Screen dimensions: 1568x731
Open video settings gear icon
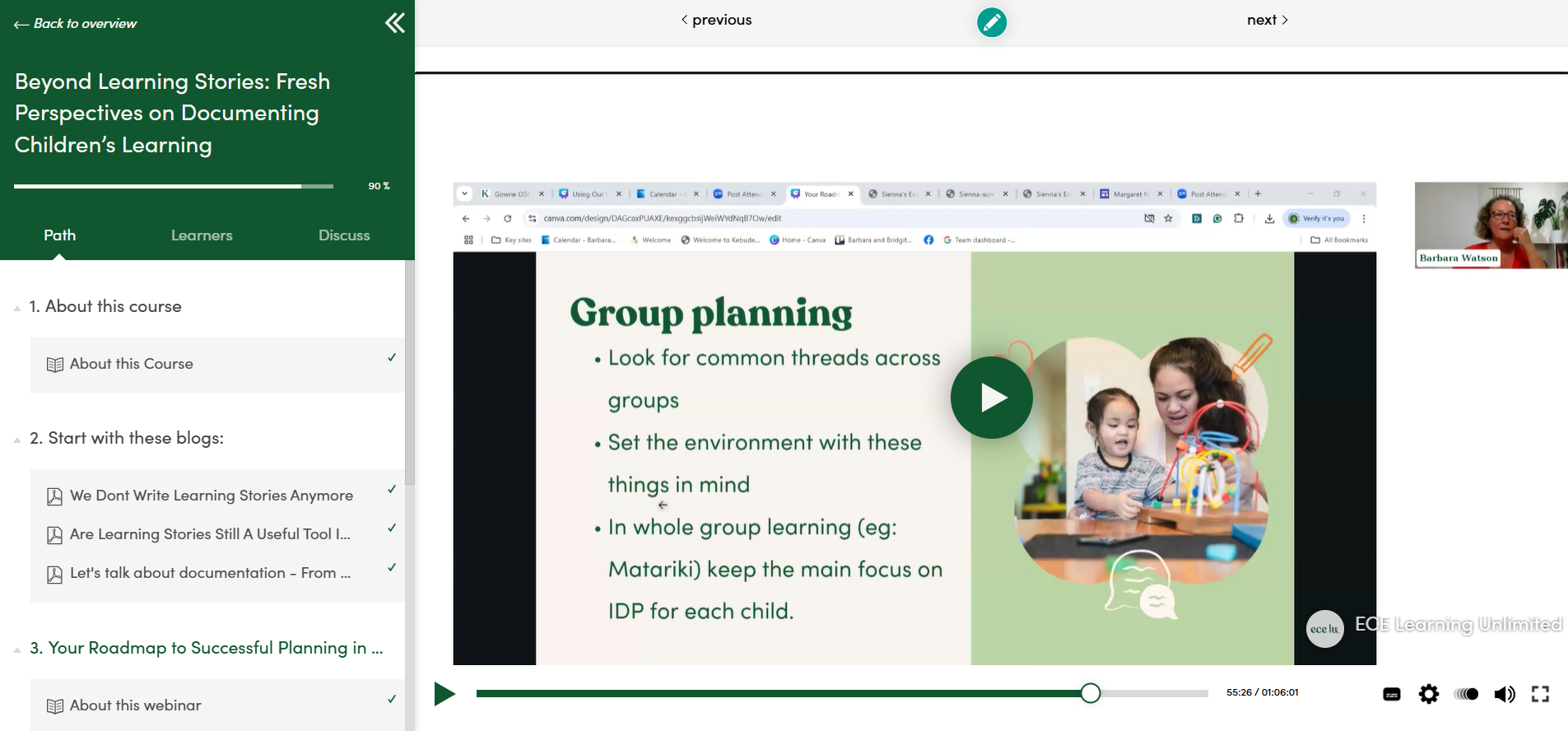click(x=1429, y=694)
